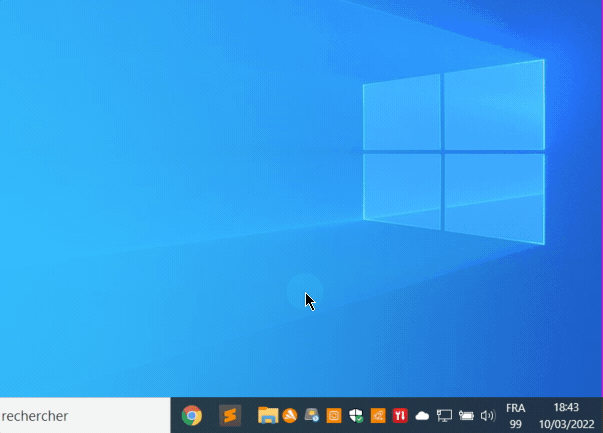Viewport: 603px width, 433px height.
Task: Open File Explorer folder icon
Action: 268,415
